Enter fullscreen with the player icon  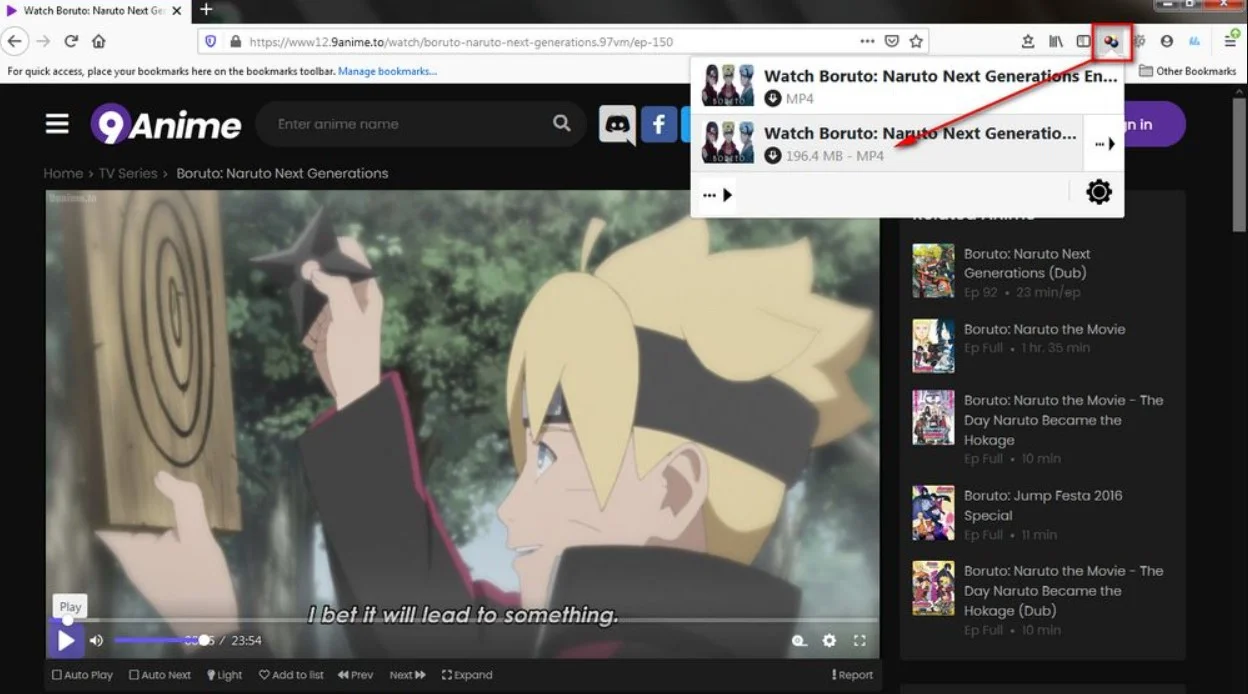[x=859, y=640]
